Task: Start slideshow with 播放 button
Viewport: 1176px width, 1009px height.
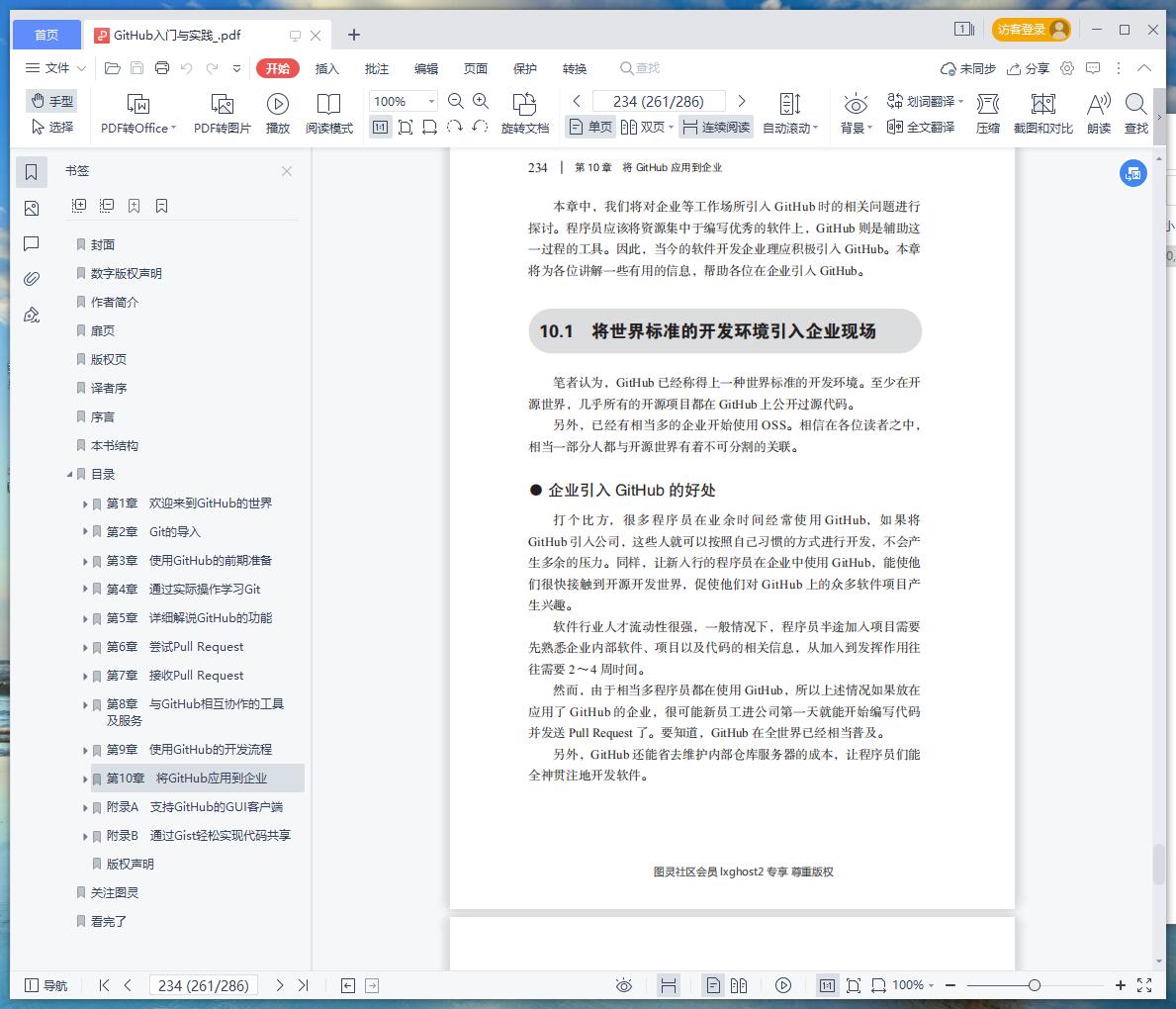Action: tap(278, 114)
